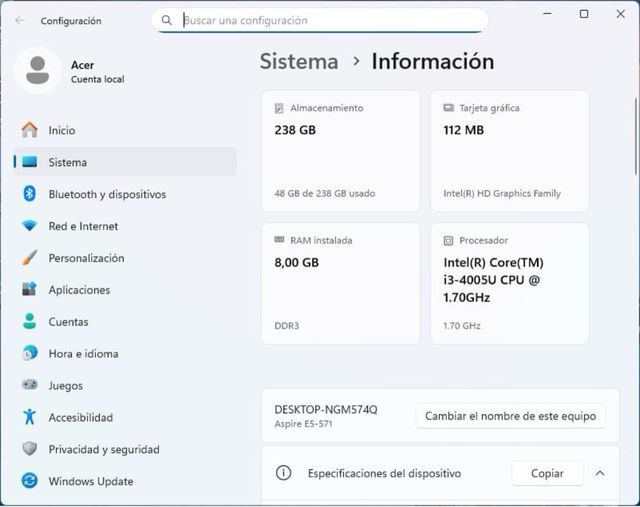Viewport: 640px width, 507px height.
Task: Click the Acer Cuenta local account name
Action: (x=98, y=71)
